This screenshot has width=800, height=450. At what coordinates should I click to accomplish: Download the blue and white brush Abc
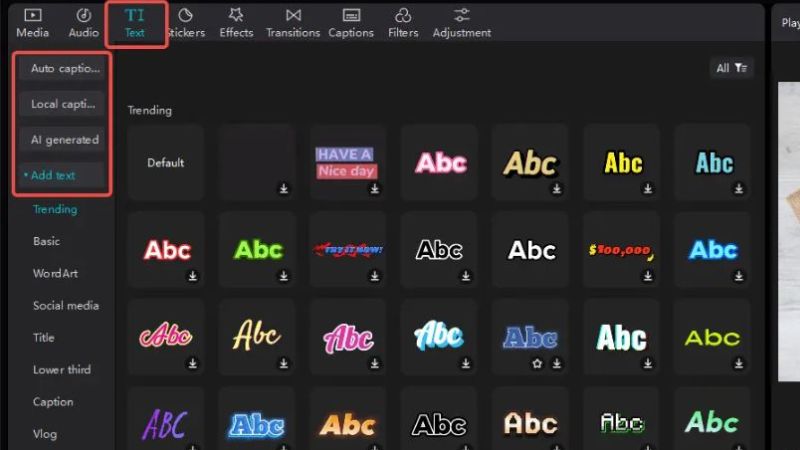click(465, 363)
